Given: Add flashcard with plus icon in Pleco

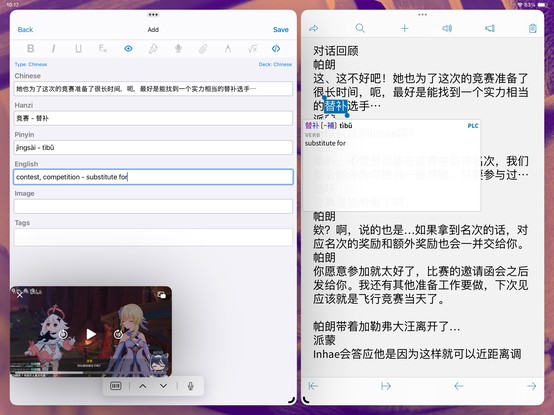Looking at the screenshot, I should 405,28.
